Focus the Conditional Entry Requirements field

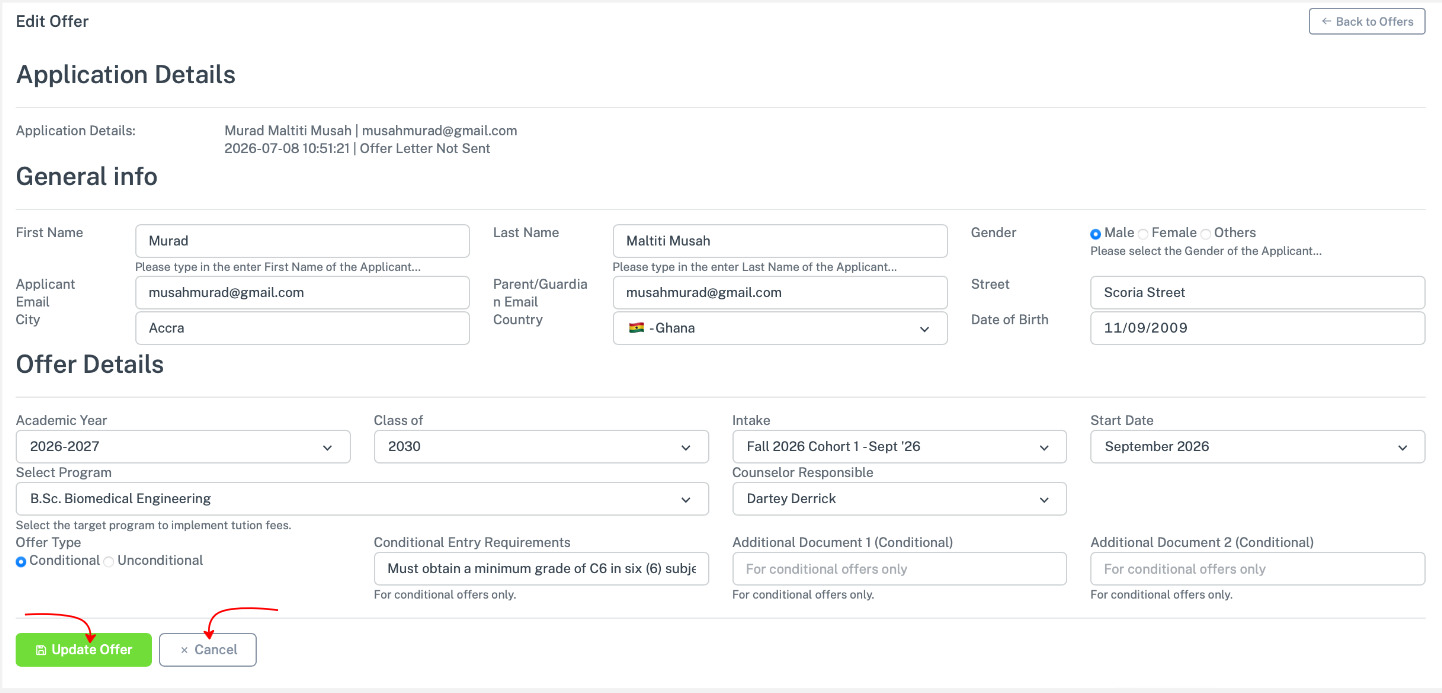coord(541,569)
